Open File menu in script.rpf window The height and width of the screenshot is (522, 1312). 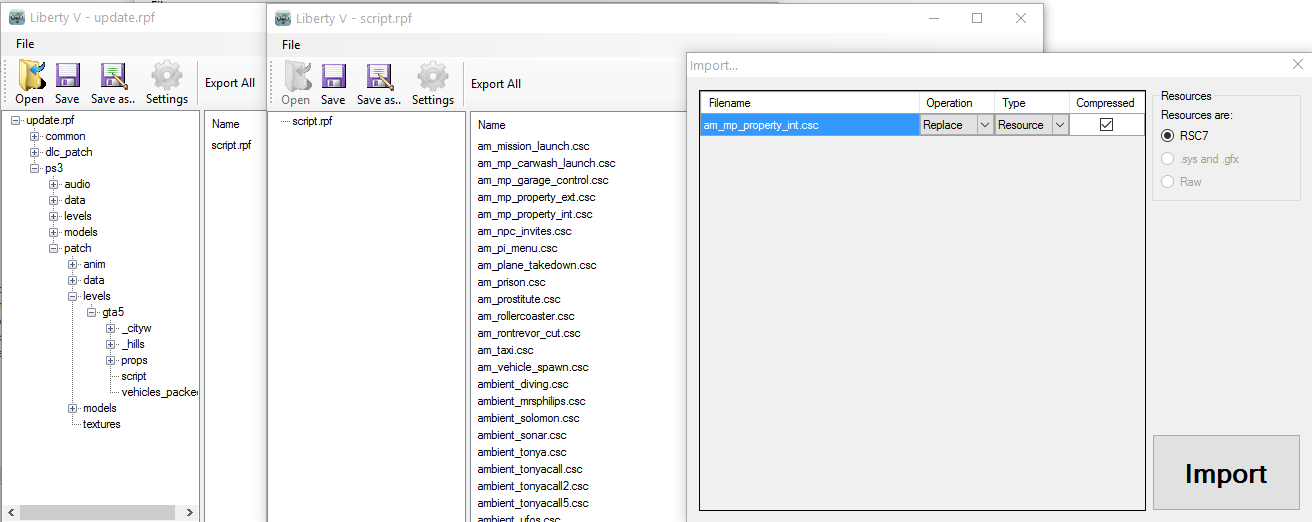click(x=291, y=44)
